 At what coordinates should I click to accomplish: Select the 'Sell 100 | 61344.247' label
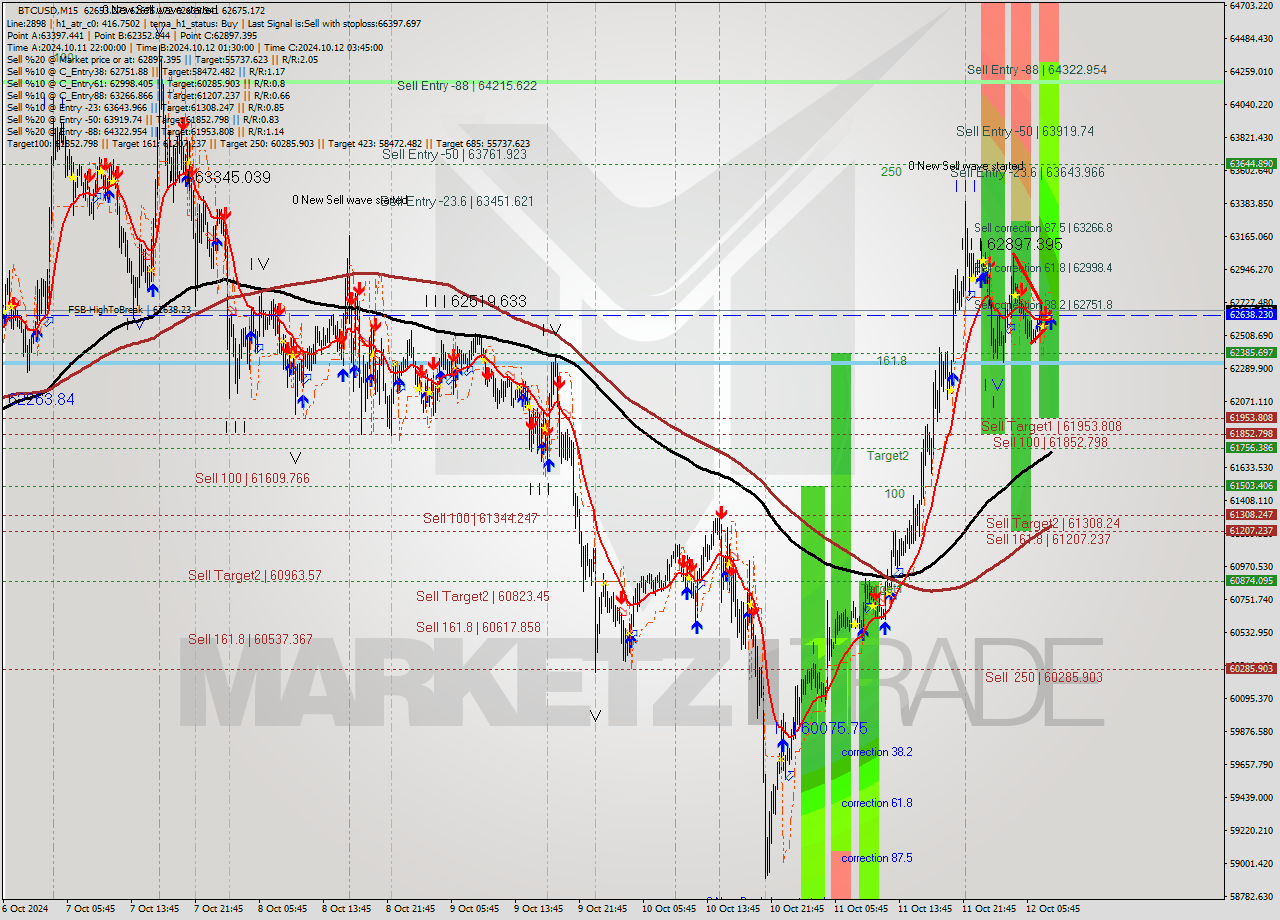pos(480,518)
